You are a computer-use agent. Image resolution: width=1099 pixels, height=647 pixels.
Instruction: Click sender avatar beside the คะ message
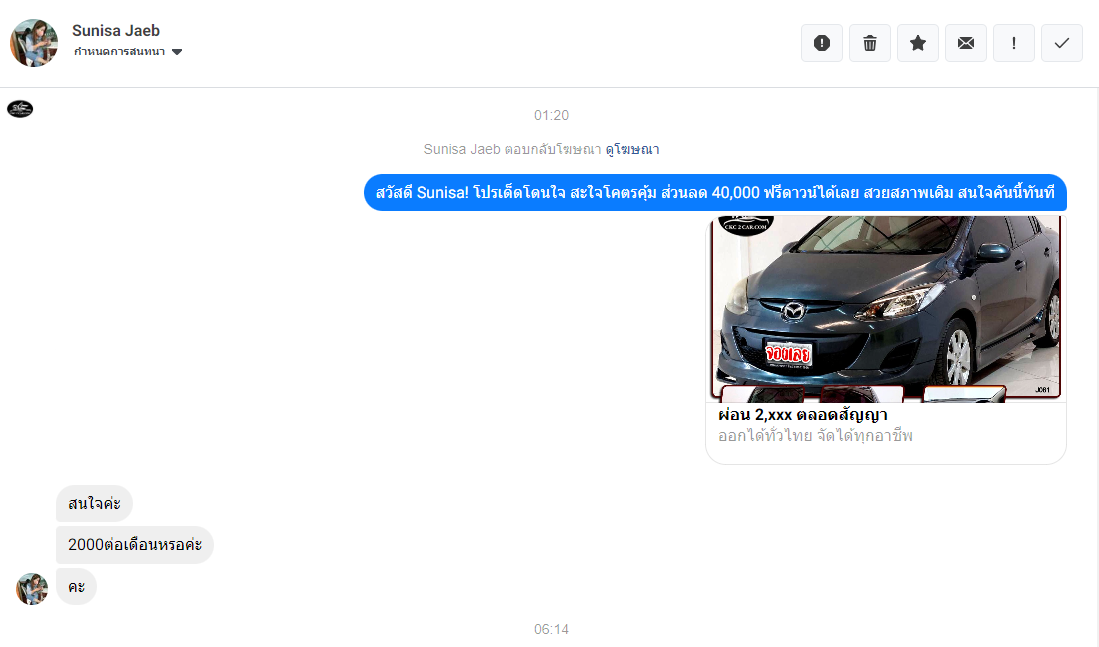point(32,588)
